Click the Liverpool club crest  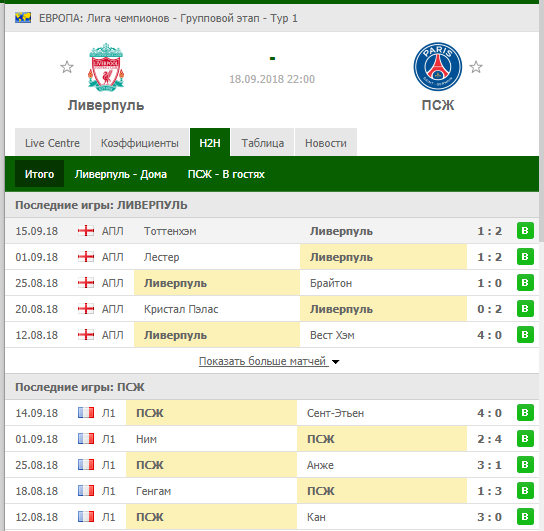[x=106, y=67]
